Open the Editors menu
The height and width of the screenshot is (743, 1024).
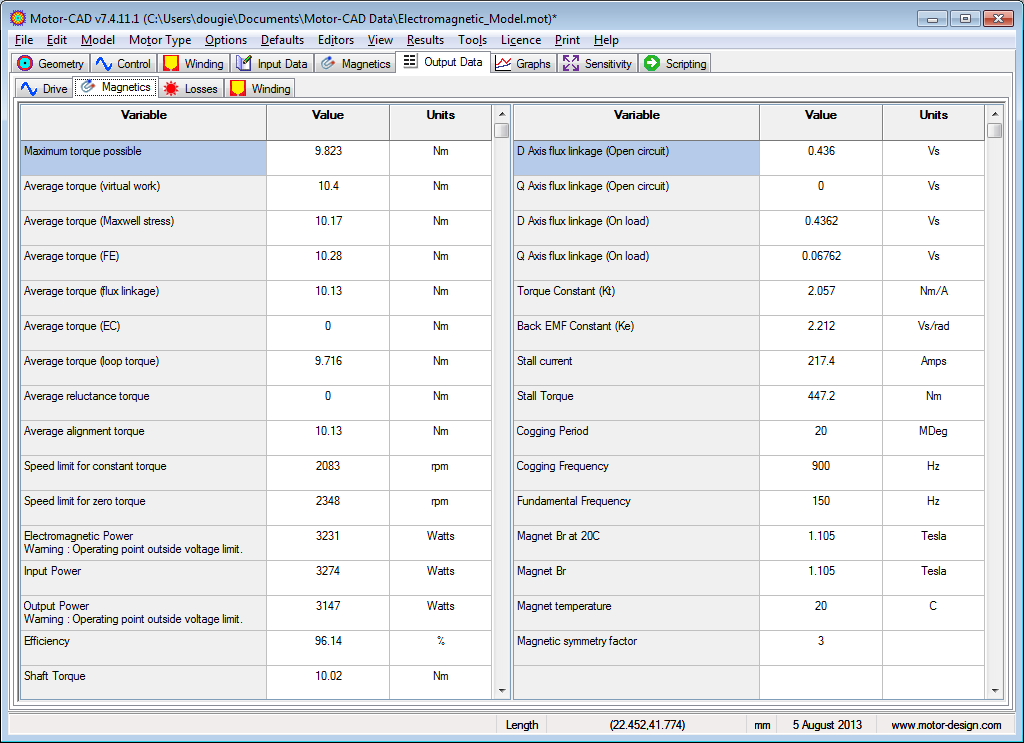(336, 40)
